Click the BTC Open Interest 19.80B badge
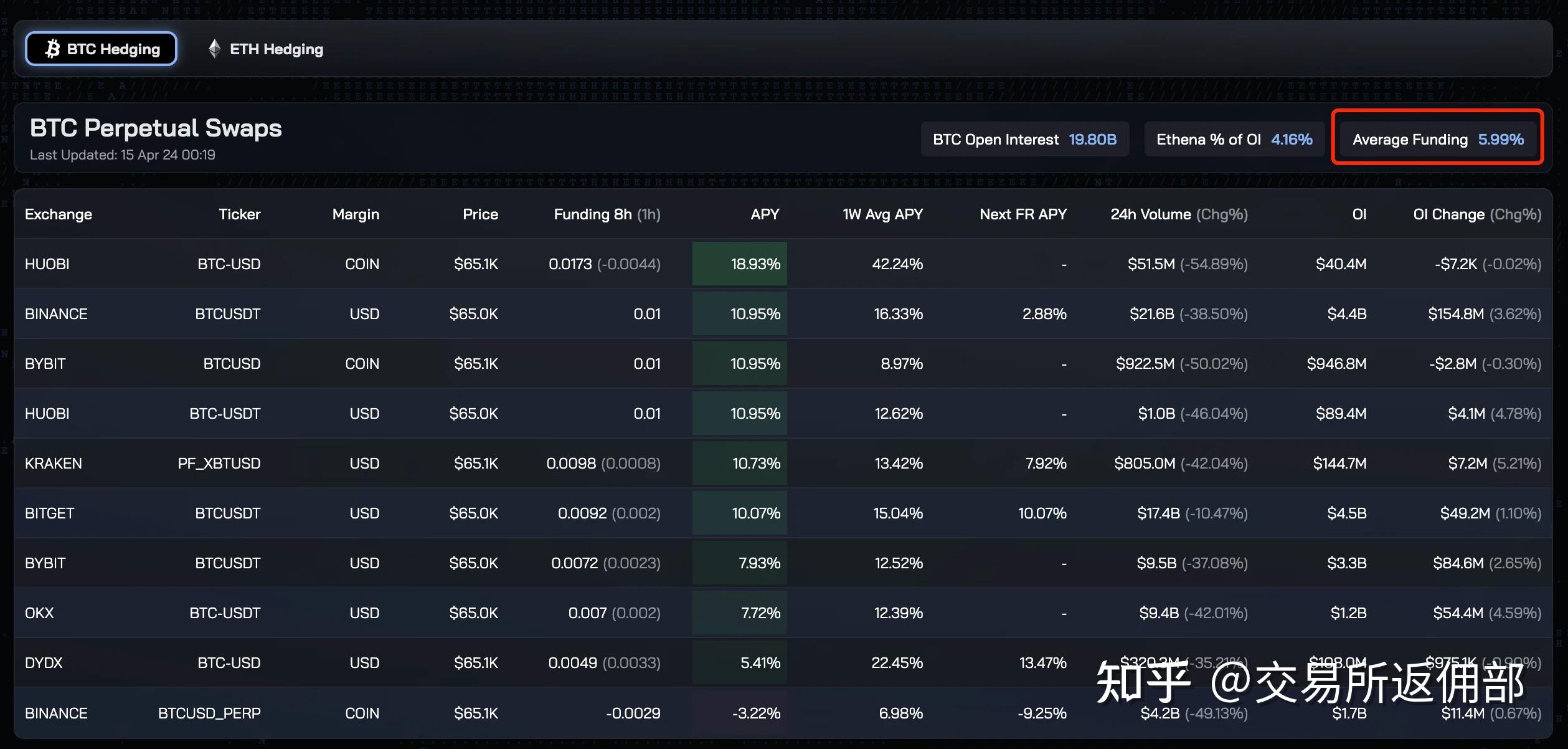Image resolution: width=1568 pixels, height=749 pixels. point(1024,139)
